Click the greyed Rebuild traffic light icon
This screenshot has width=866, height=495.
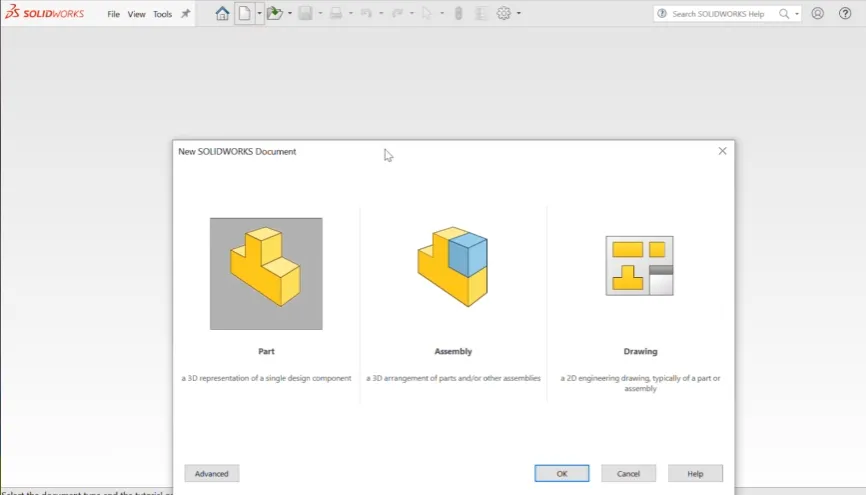tap(458, 13)
